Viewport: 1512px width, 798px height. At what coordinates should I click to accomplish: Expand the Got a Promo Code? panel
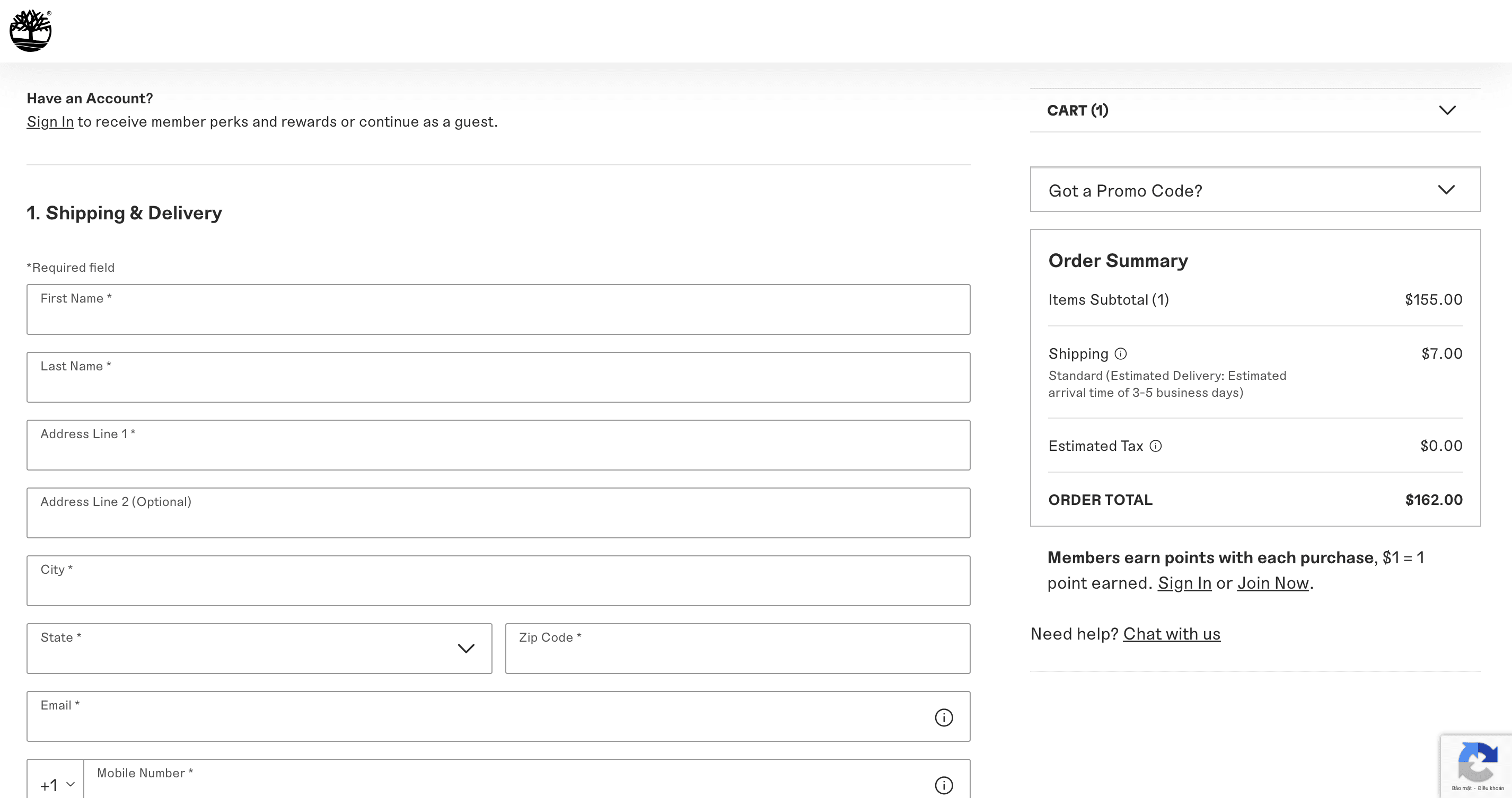coord(1255,190)
